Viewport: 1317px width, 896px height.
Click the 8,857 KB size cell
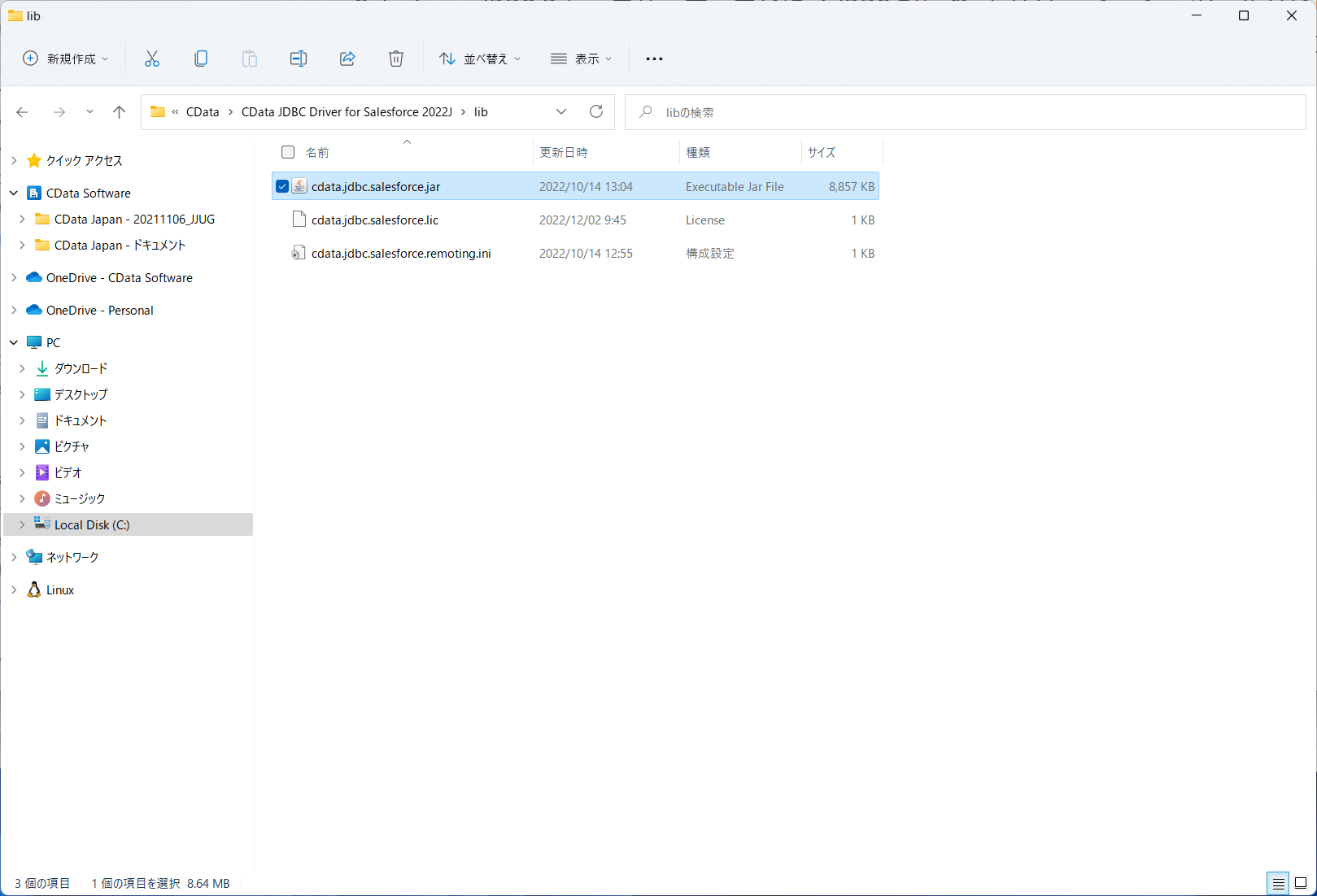852,186
